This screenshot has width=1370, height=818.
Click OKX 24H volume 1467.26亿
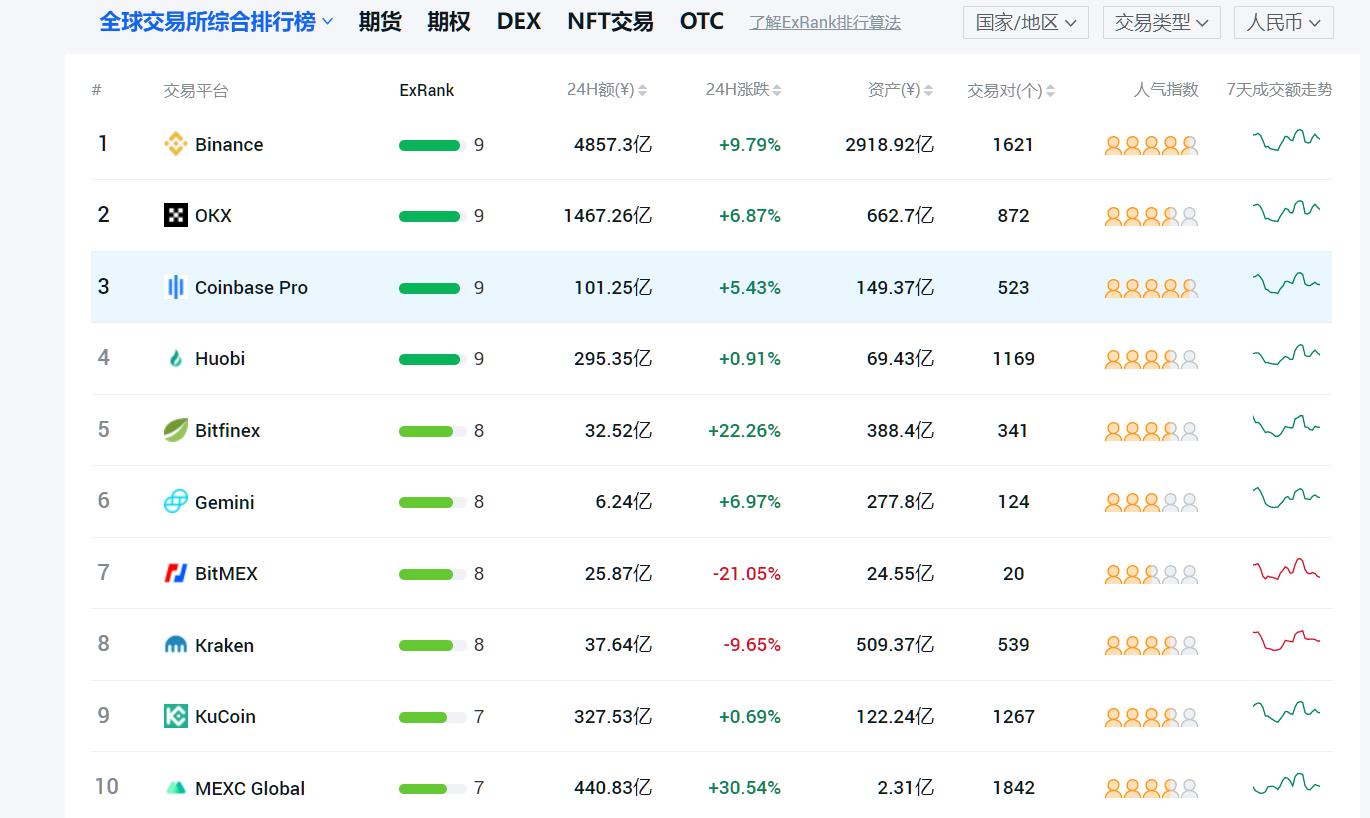point(608,215)
